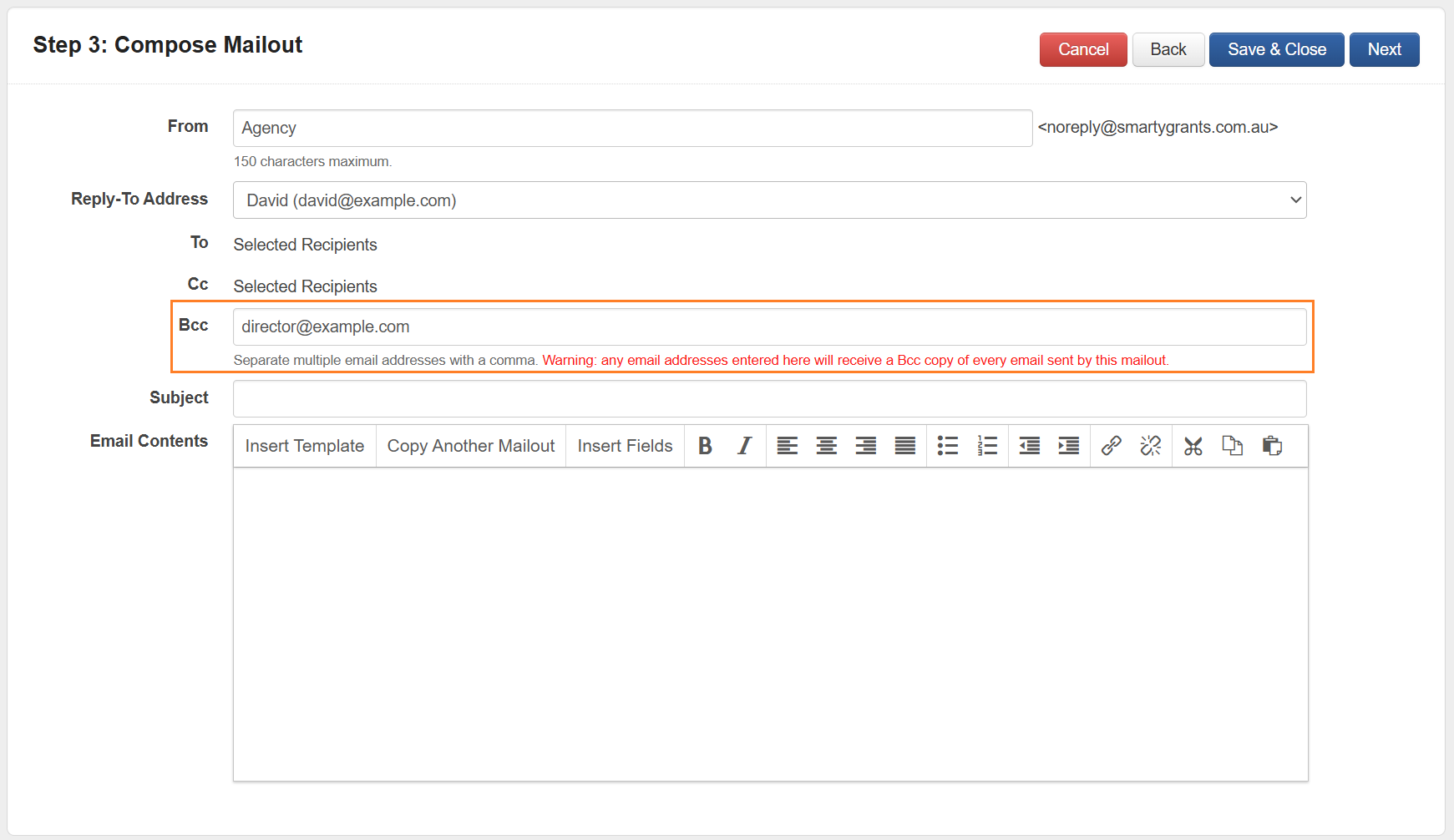This screenshot has height=840, width=1454.
Task: Remove link using the unlink icon
Action: (x=1150, y=446)
